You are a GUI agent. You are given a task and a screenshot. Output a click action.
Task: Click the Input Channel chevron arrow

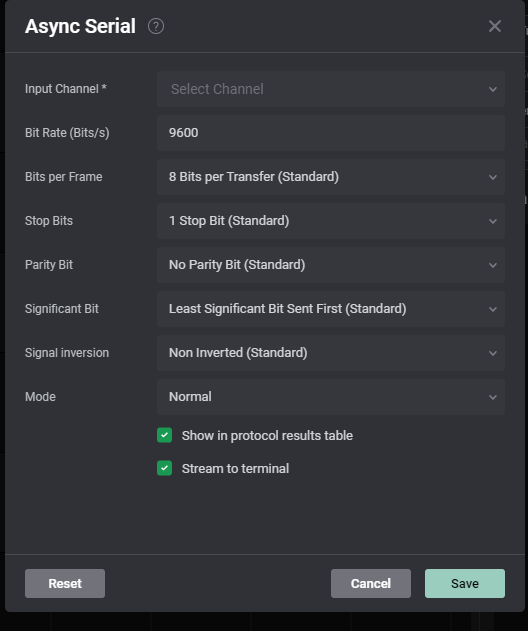pyautogui.click(x=493, y=89)
